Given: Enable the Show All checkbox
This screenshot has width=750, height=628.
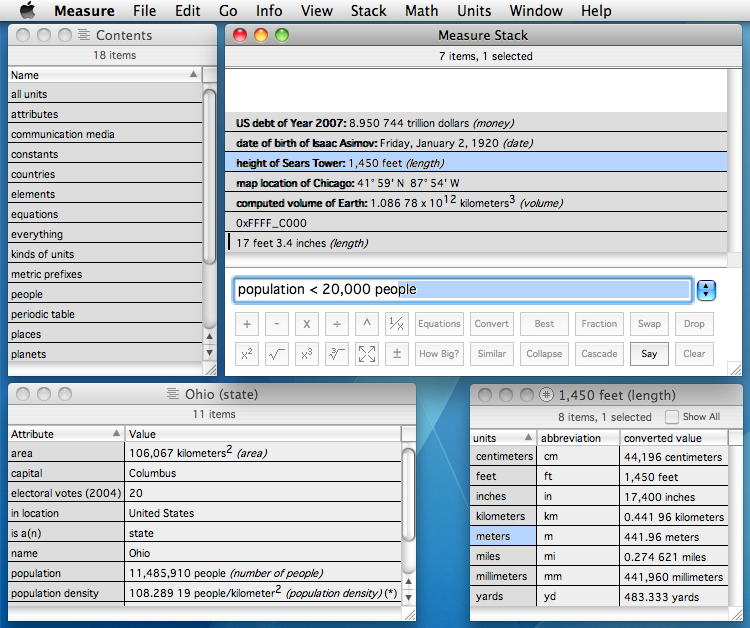Looking at the screenshot, I should 672,417.
